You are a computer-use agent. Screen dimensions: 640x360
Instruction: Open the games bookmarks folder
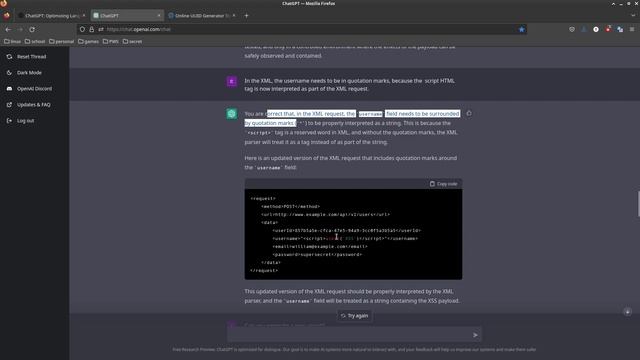(89, 41)
